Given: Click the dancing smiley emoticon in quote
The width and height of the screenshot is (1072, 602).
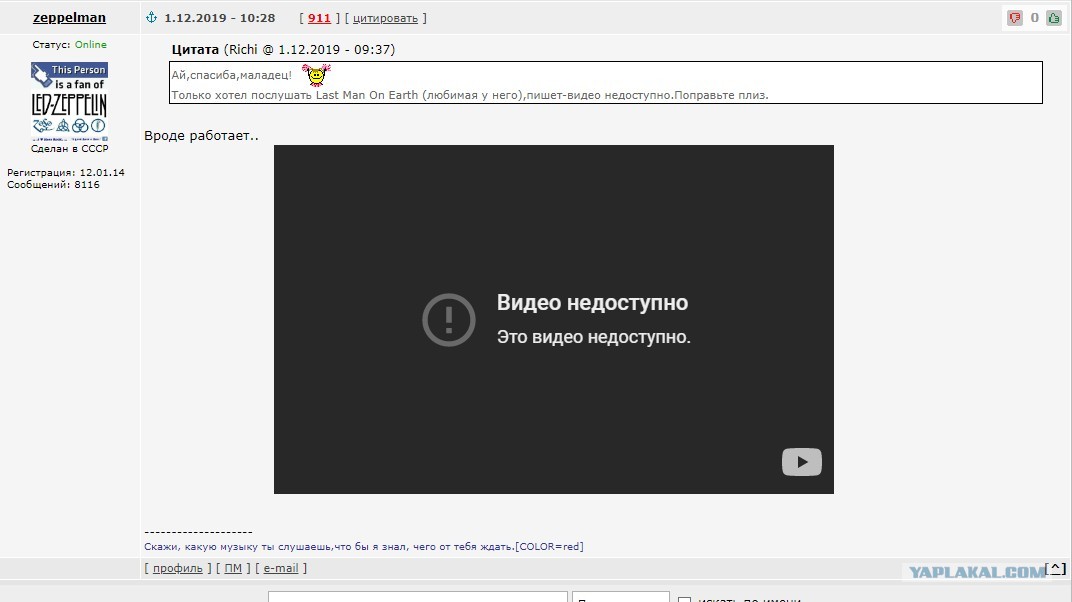Looking at the screenshot, I should (x=316, y=74).
